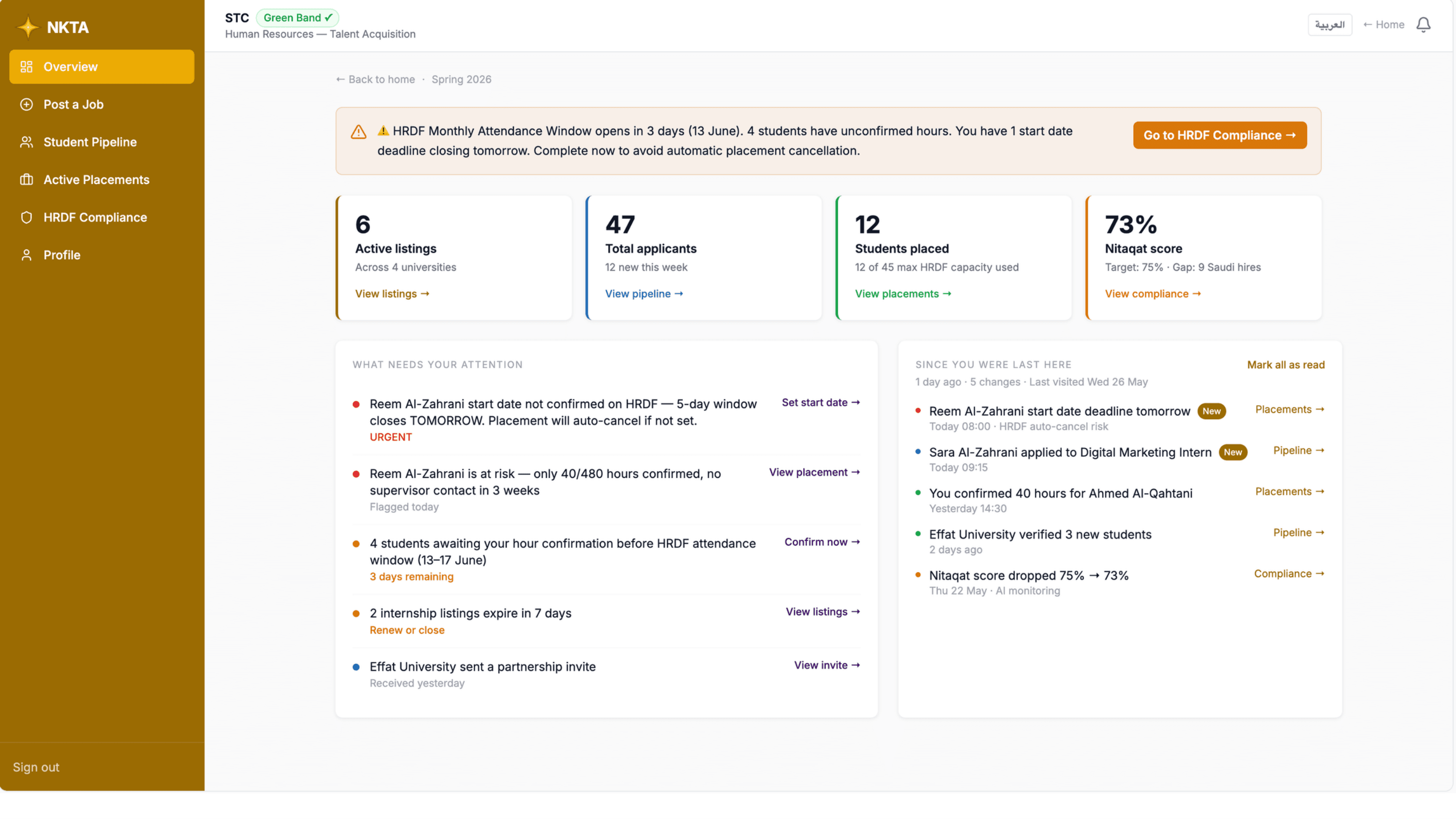
Task: Click View placements link
Action: (x=903, y=294)
